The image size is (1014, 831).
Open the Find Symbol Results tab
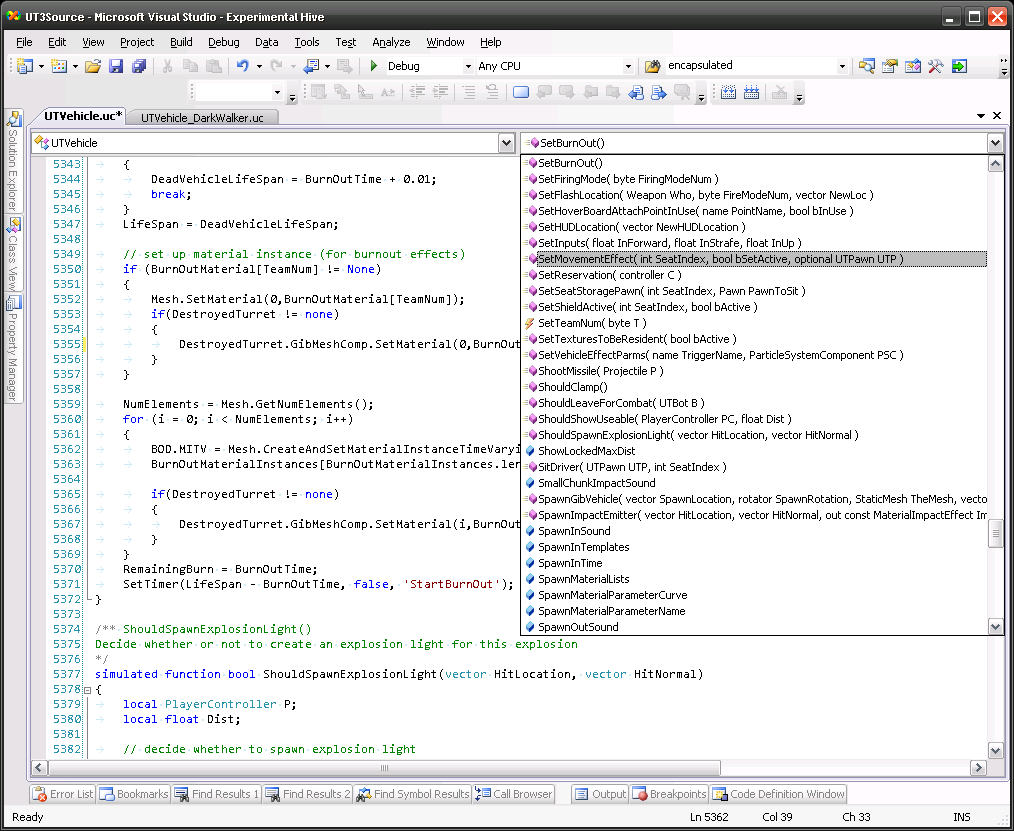(x=414, y=794)
